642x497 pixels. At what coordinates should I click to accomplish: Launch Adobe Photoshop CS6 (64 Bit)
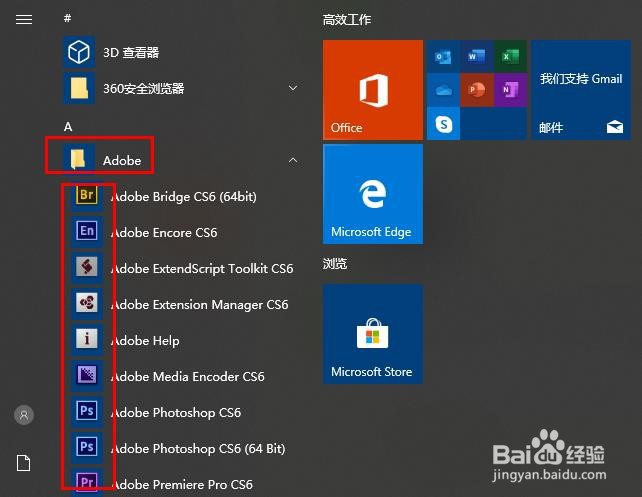198,449
